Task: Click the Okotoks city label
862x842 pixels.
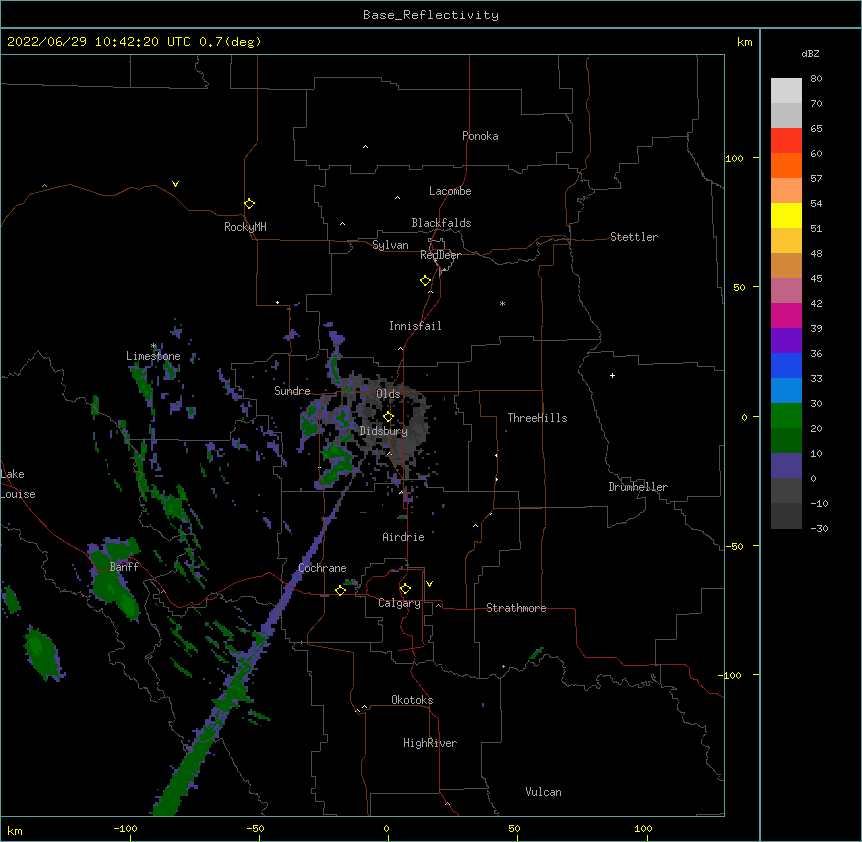Action: (x=412, y=700)
